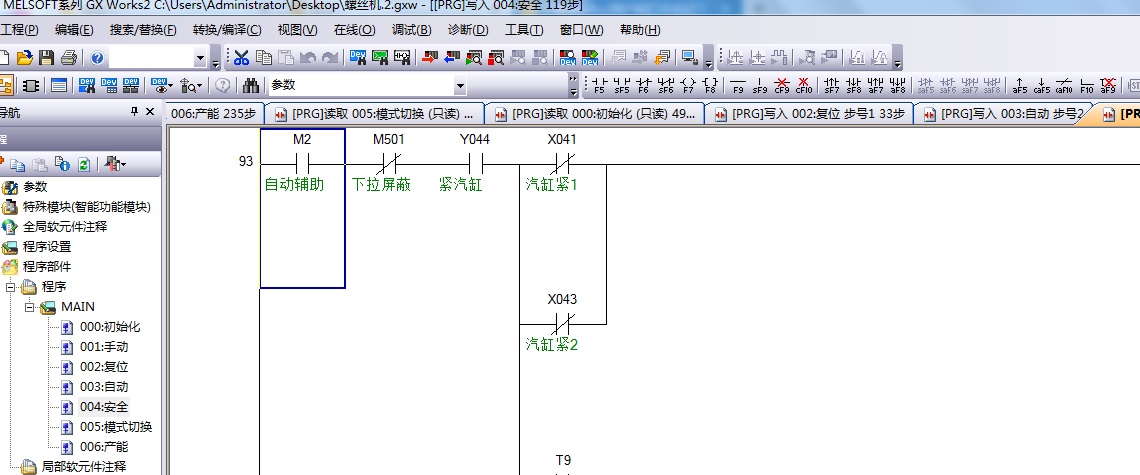Click the Cut scissors icon
Viewport: 1140px width, 475px height.
241,57
